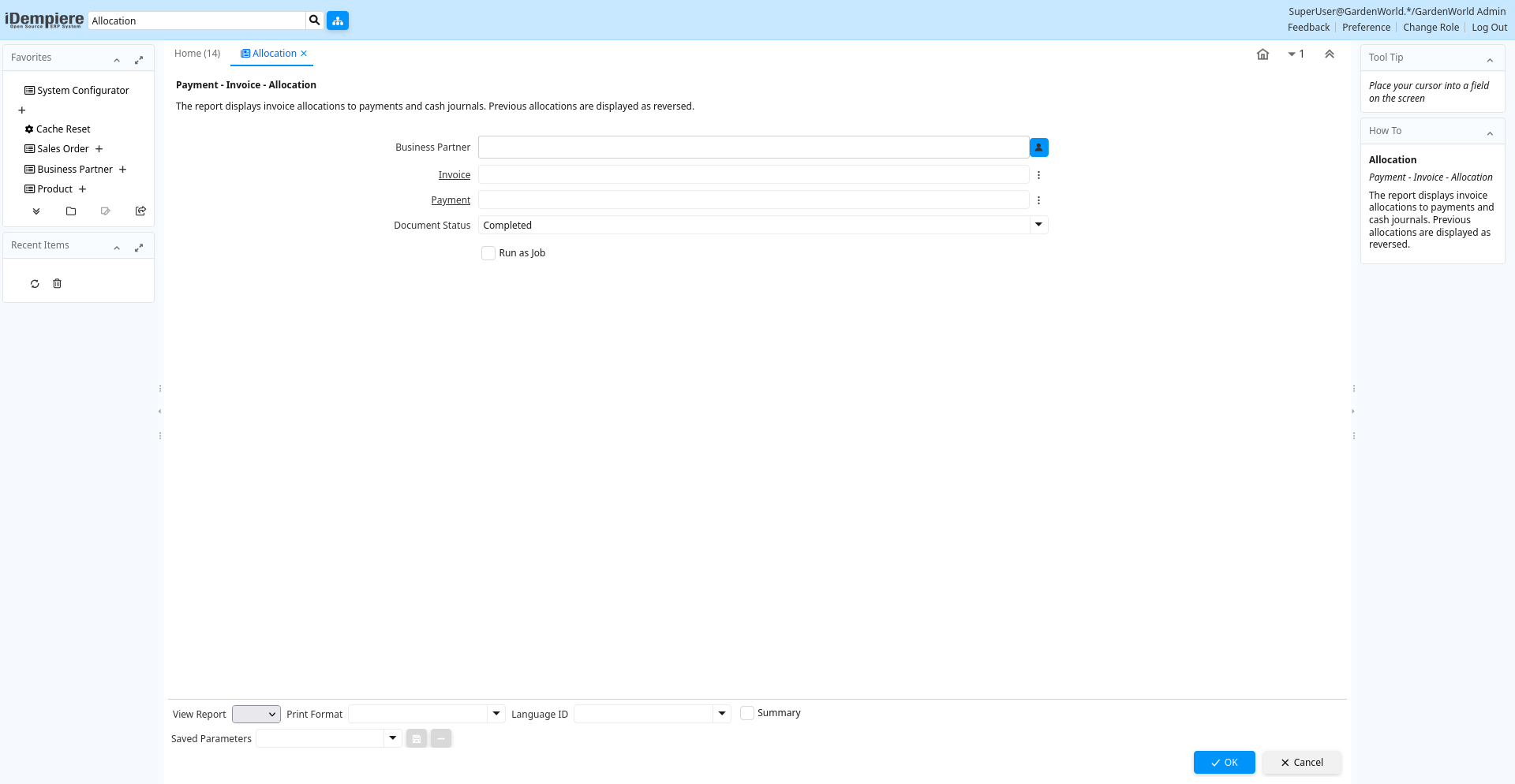This screenshot has width=1515, height=784.
Task: Collapse the How To panel
Action: pos(1490,133)
